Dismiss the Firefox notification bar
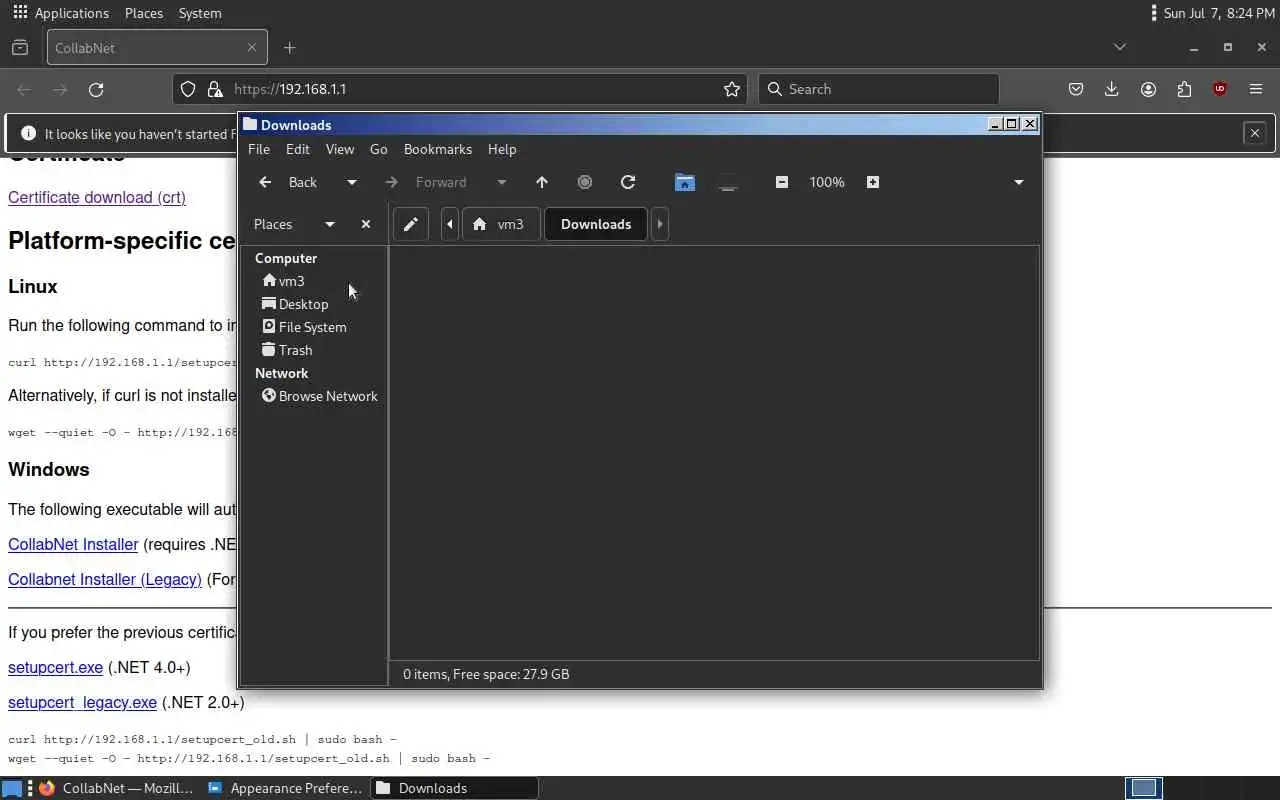1280x800 pixels. (1255, 133)
